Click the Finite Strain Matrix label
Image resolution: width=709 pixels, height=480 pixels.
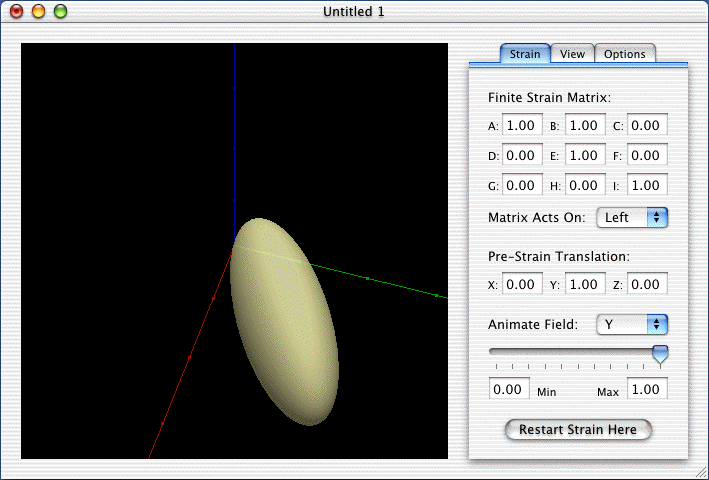(549, 98)
